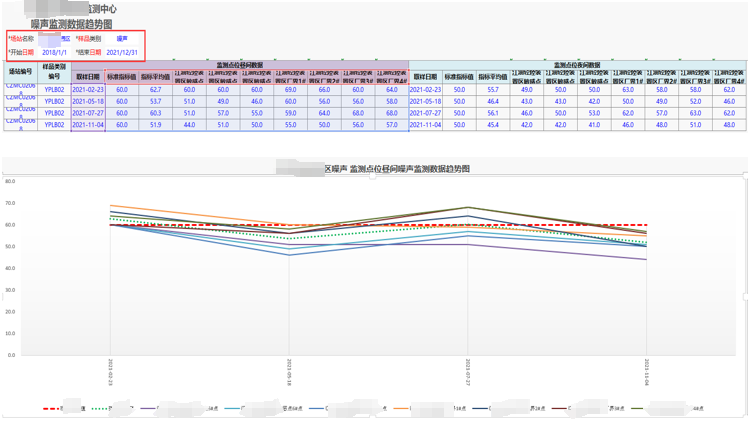Click the 指标平均值 header in nighttime table
Viewport: 755px width, 421px height.
click(x=493, y=76)
